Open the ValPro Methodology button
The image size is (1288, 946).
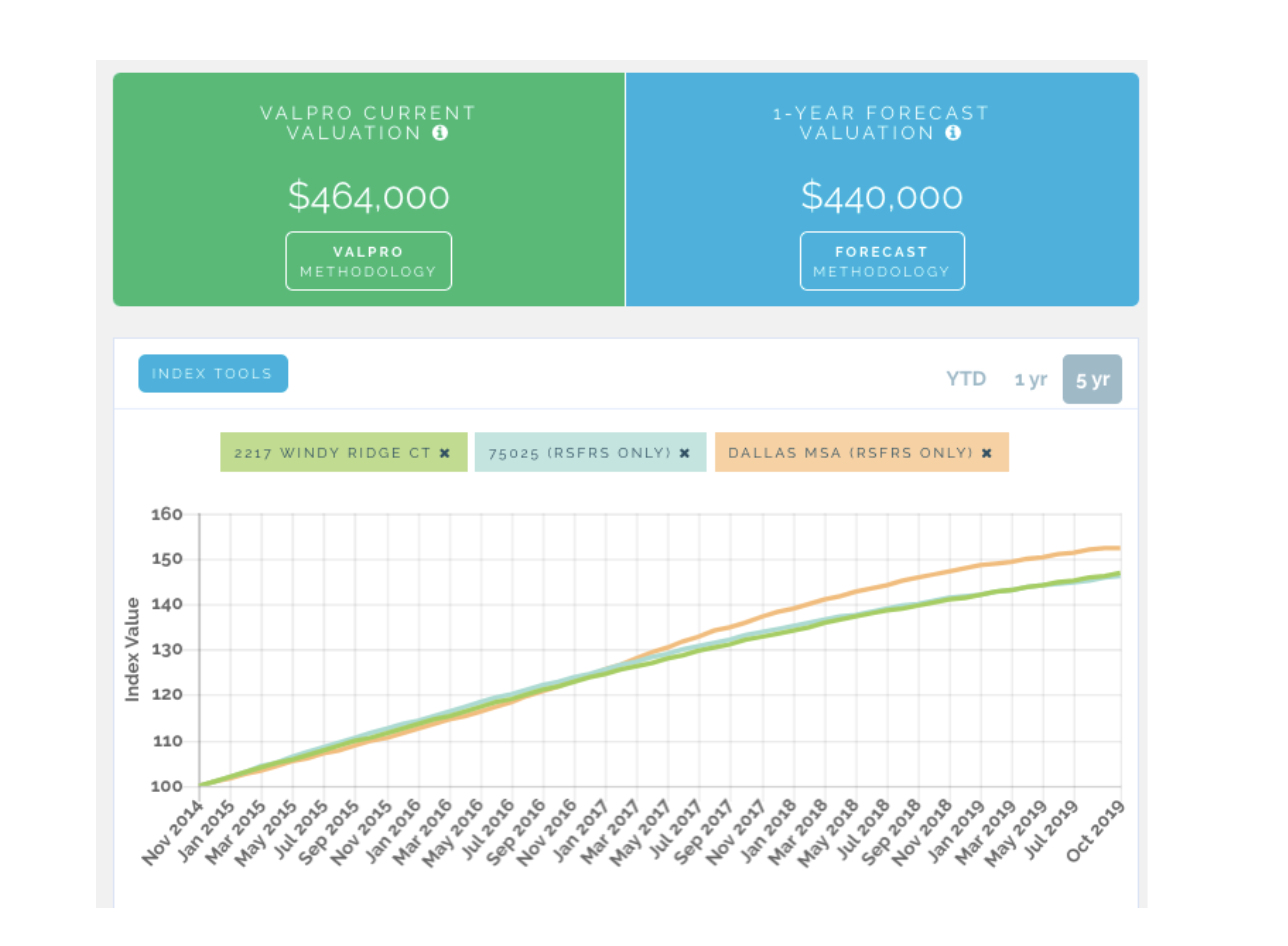tap(368, 261)
